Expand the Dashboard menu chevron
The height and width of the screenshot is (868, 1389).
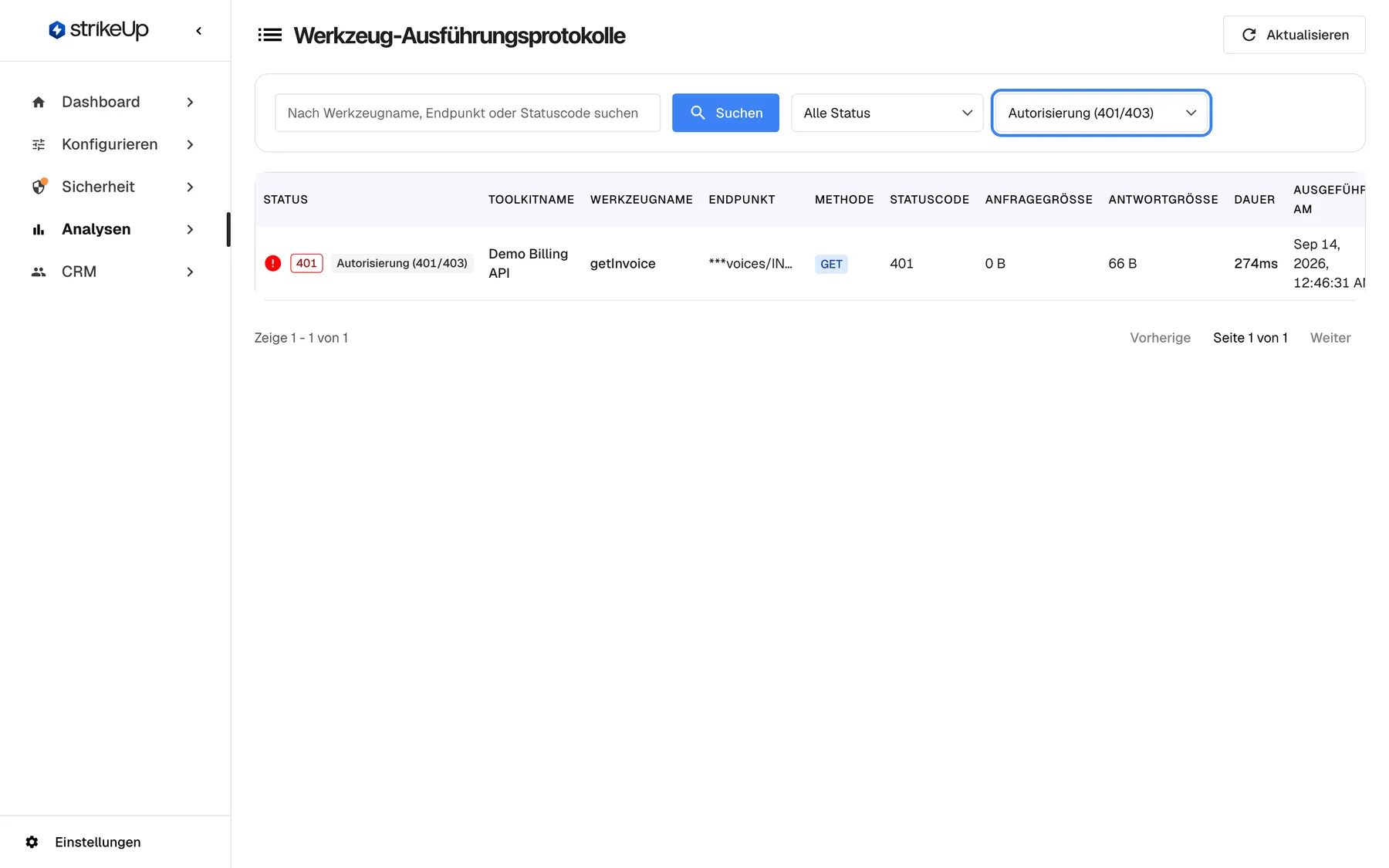click(x=190, y=102)
